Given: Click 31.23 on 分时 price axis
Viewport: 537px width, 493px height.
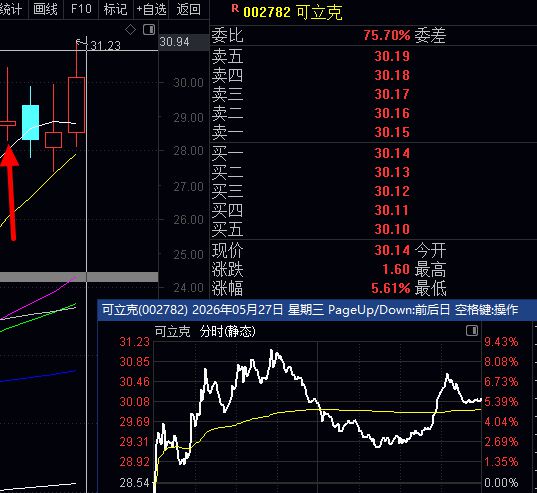Looking at the screenshot, I should pyautogui.click(x=135, y=342).
